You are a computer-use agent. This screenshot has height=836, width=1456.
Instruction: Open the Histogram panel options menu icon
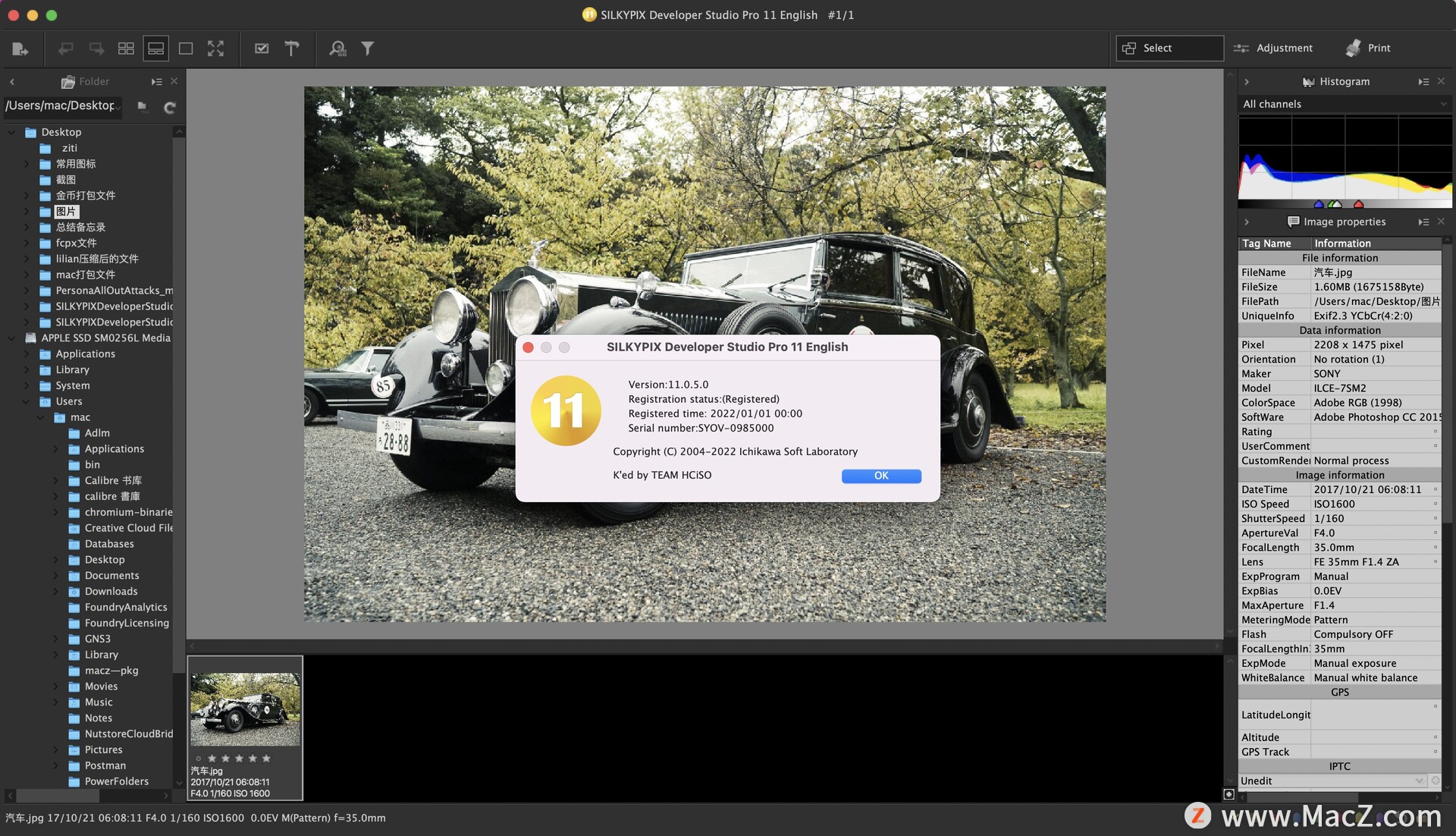(x=1423, y=81)
